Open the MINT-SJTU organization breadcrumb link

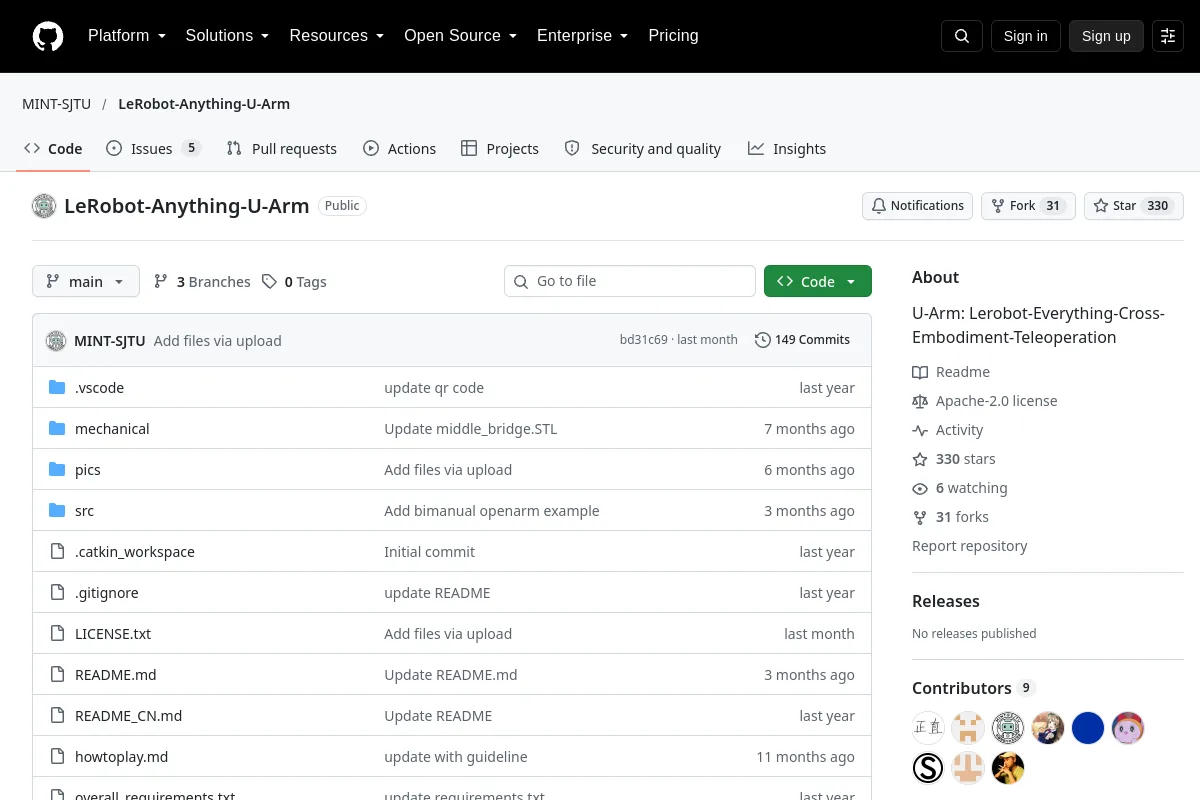(56, 104)
